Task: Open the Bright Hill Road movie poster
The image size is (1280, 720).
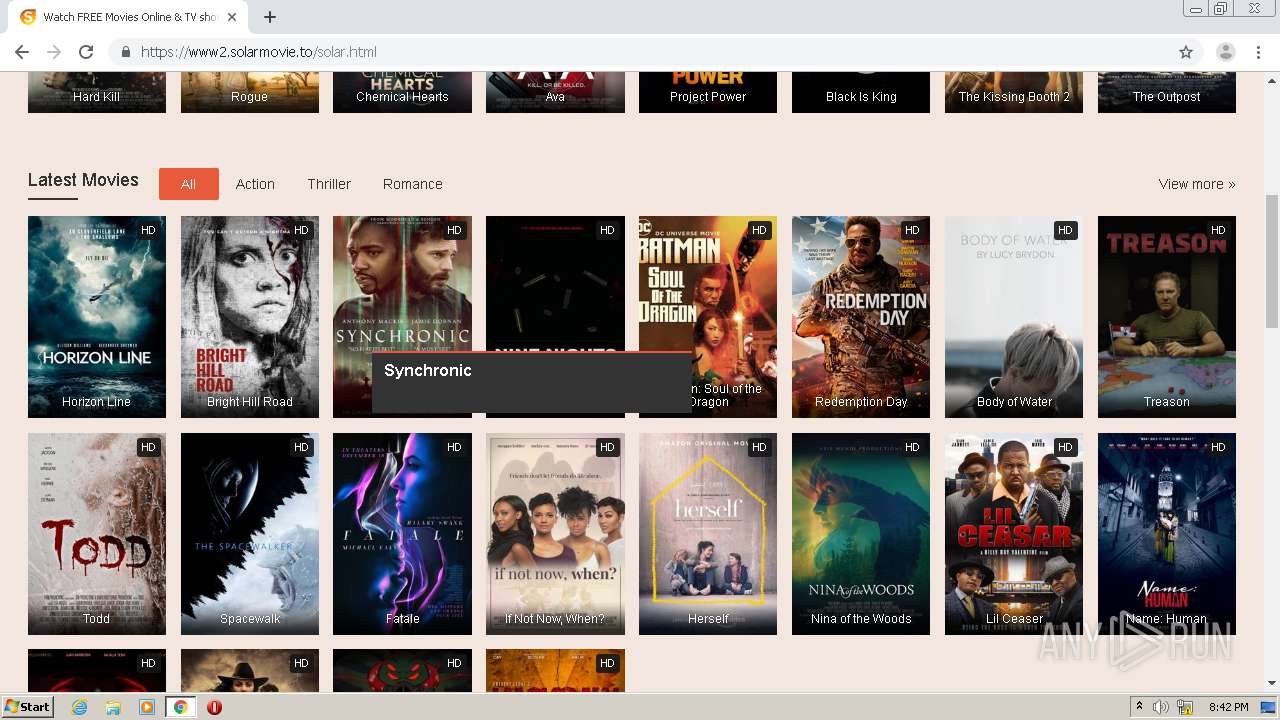Action: click(x=250, y=317)
